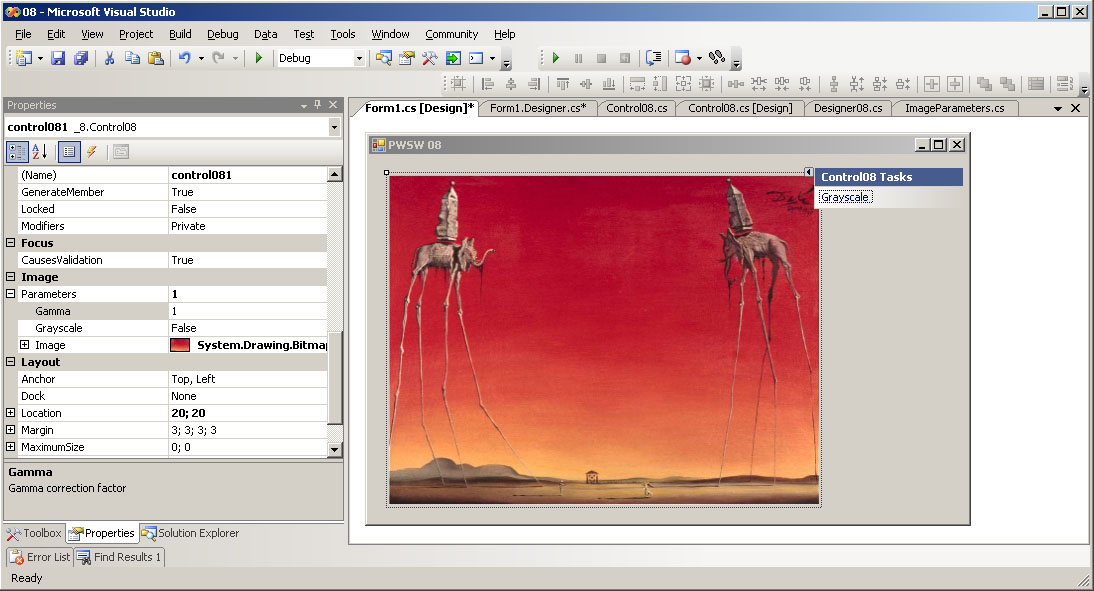This screenshot has width=1094, height=591.
Task: Click the Start Page green arrow icon
Action: 453,58
